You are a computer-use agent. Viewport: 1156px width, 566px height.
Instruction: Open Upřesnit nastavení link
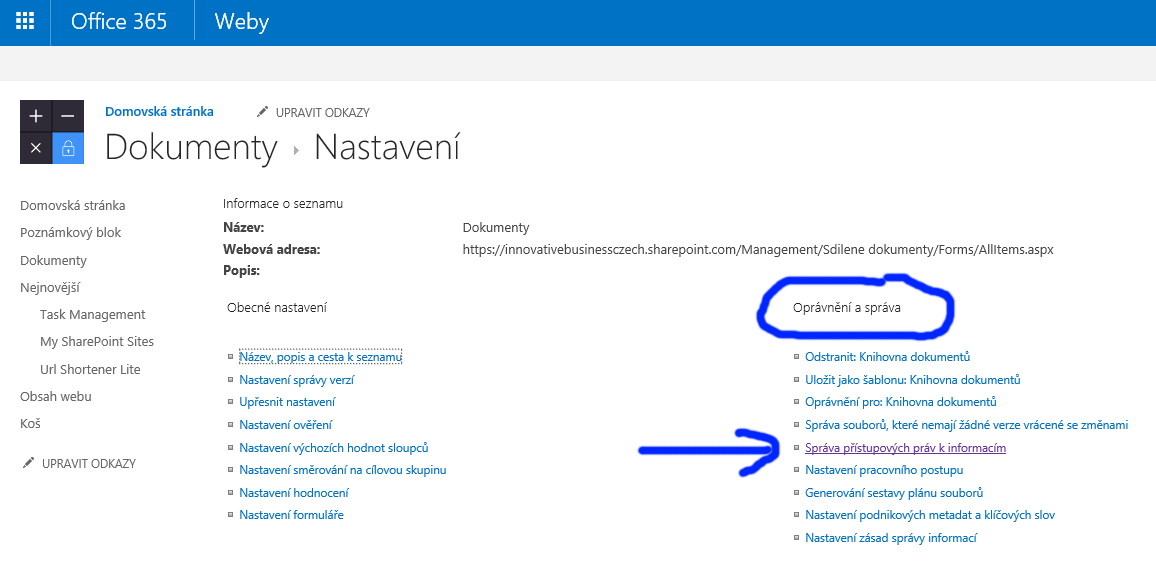[x=288, y=402]
